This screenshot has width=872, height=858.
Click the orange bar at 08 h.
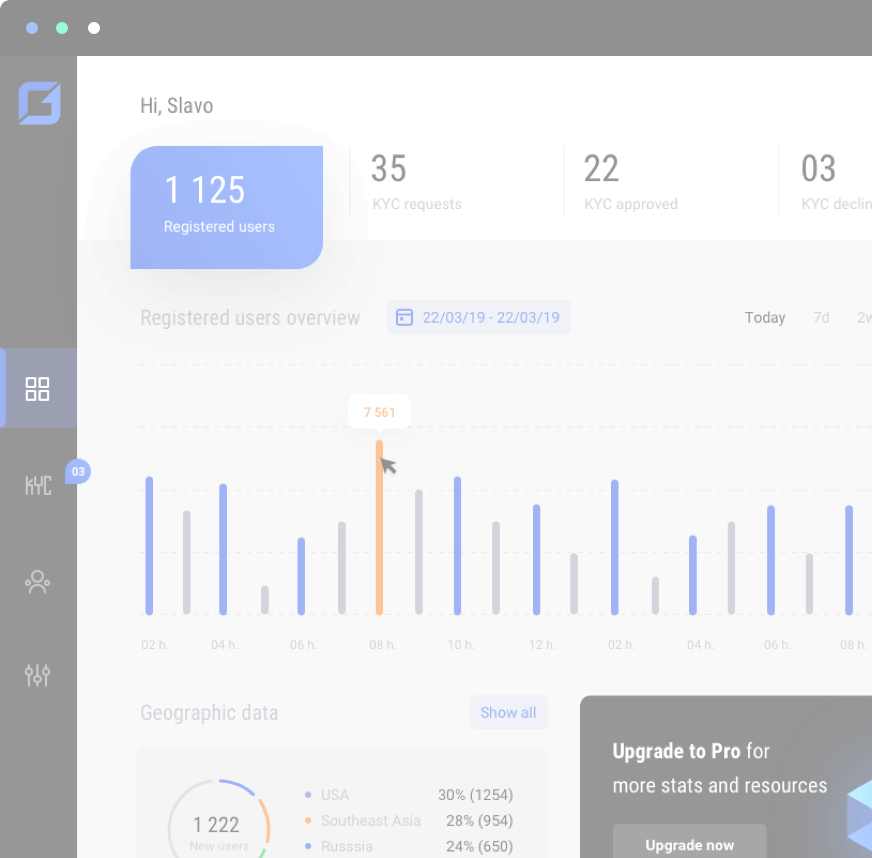coord(379,528)
